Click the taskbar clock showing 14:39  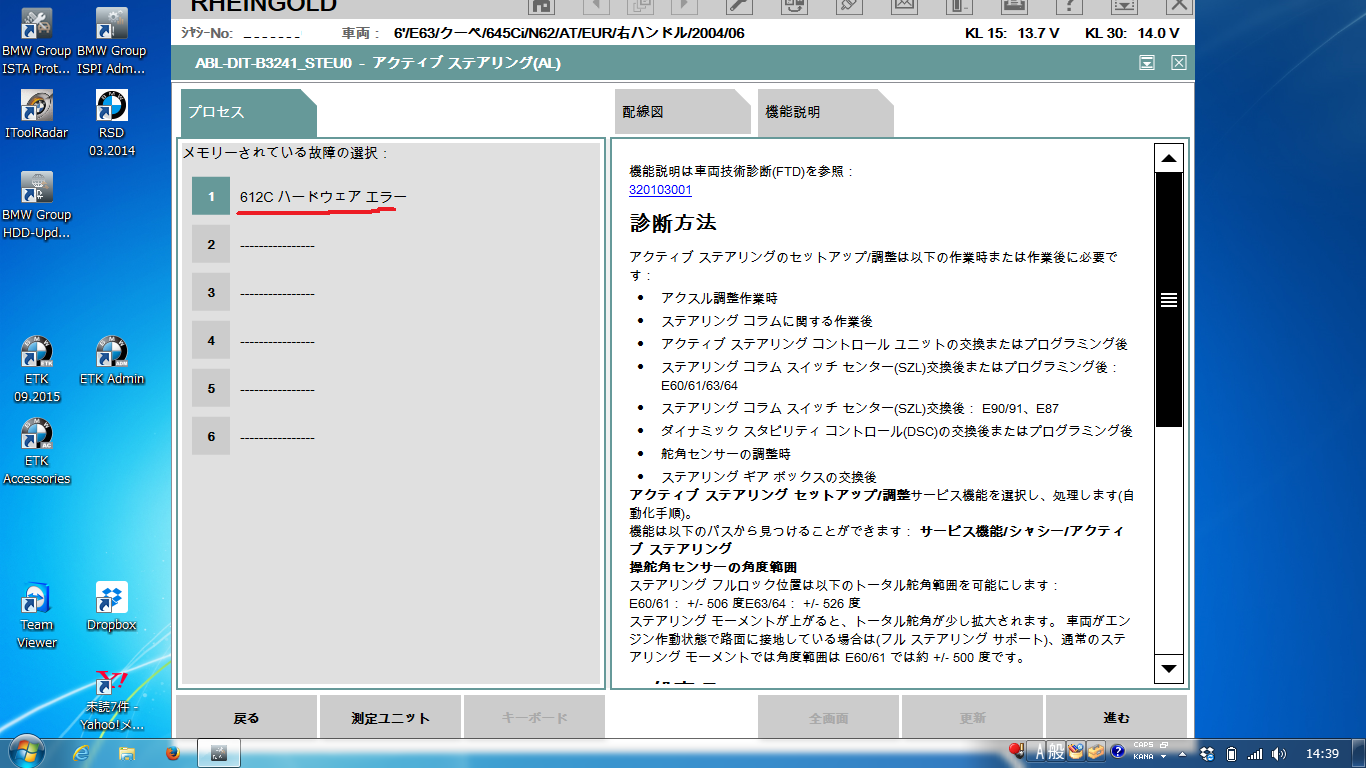[x=1323, y=753]
